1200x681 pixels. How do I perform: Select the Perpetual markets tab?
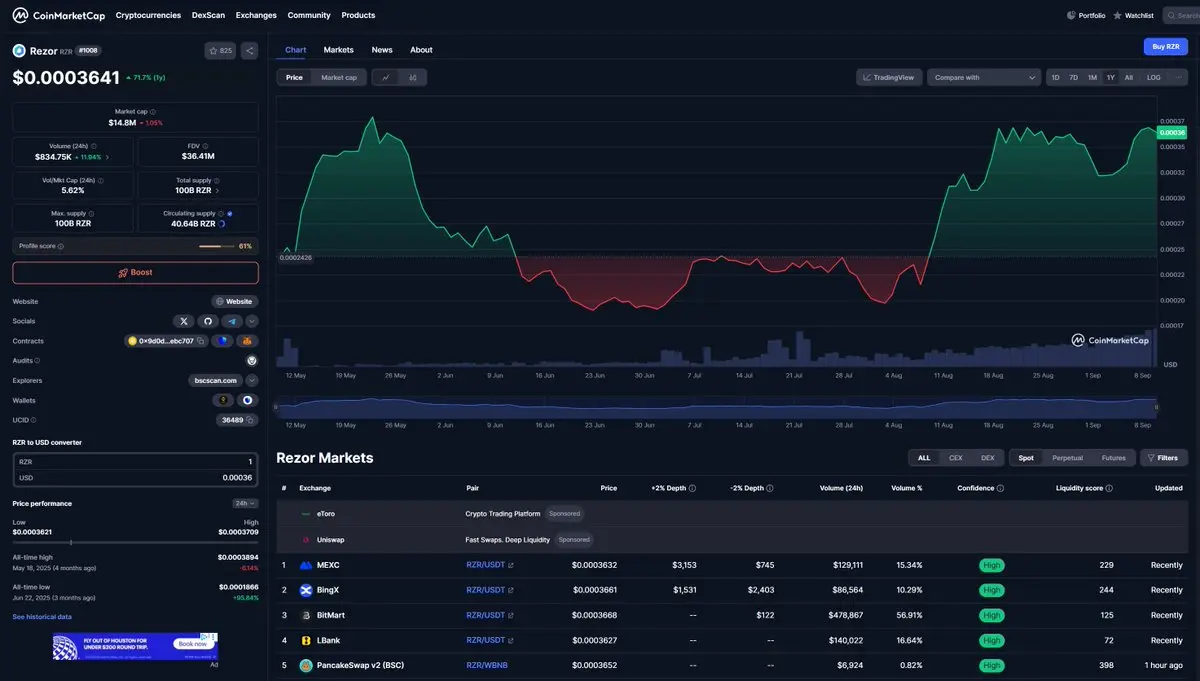(1067, 458)
